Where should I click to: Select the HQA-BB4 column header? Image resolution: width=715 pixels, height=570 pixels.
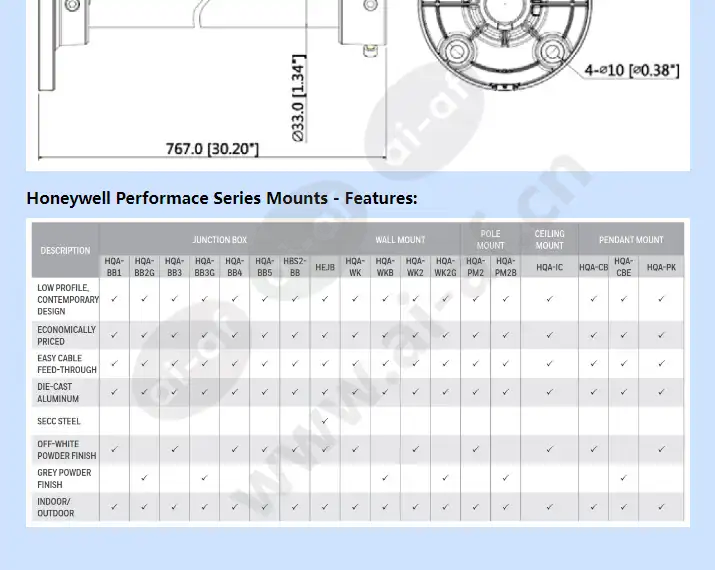click(x=234, y=267)
